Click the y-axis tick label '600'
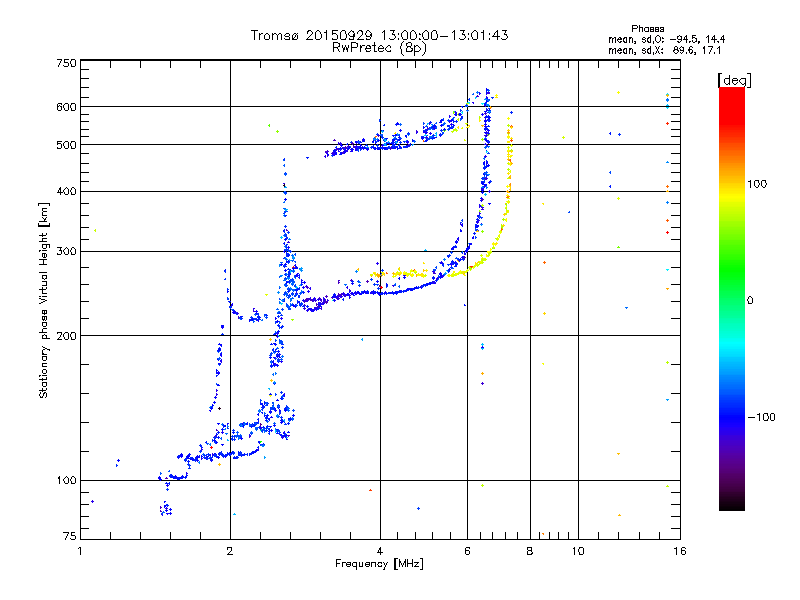Screen dimensions: 800x600 pyautogui.click(x=66, y=107)
